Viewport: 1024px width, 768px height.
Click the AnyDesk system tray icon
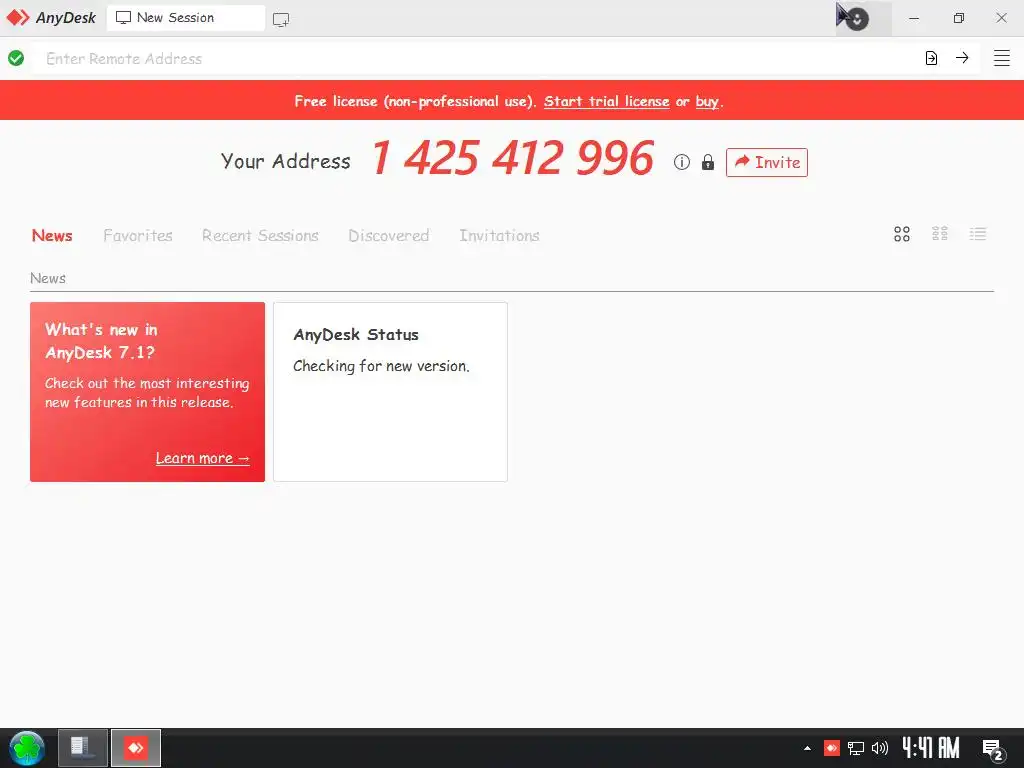[x=831, y=748]
